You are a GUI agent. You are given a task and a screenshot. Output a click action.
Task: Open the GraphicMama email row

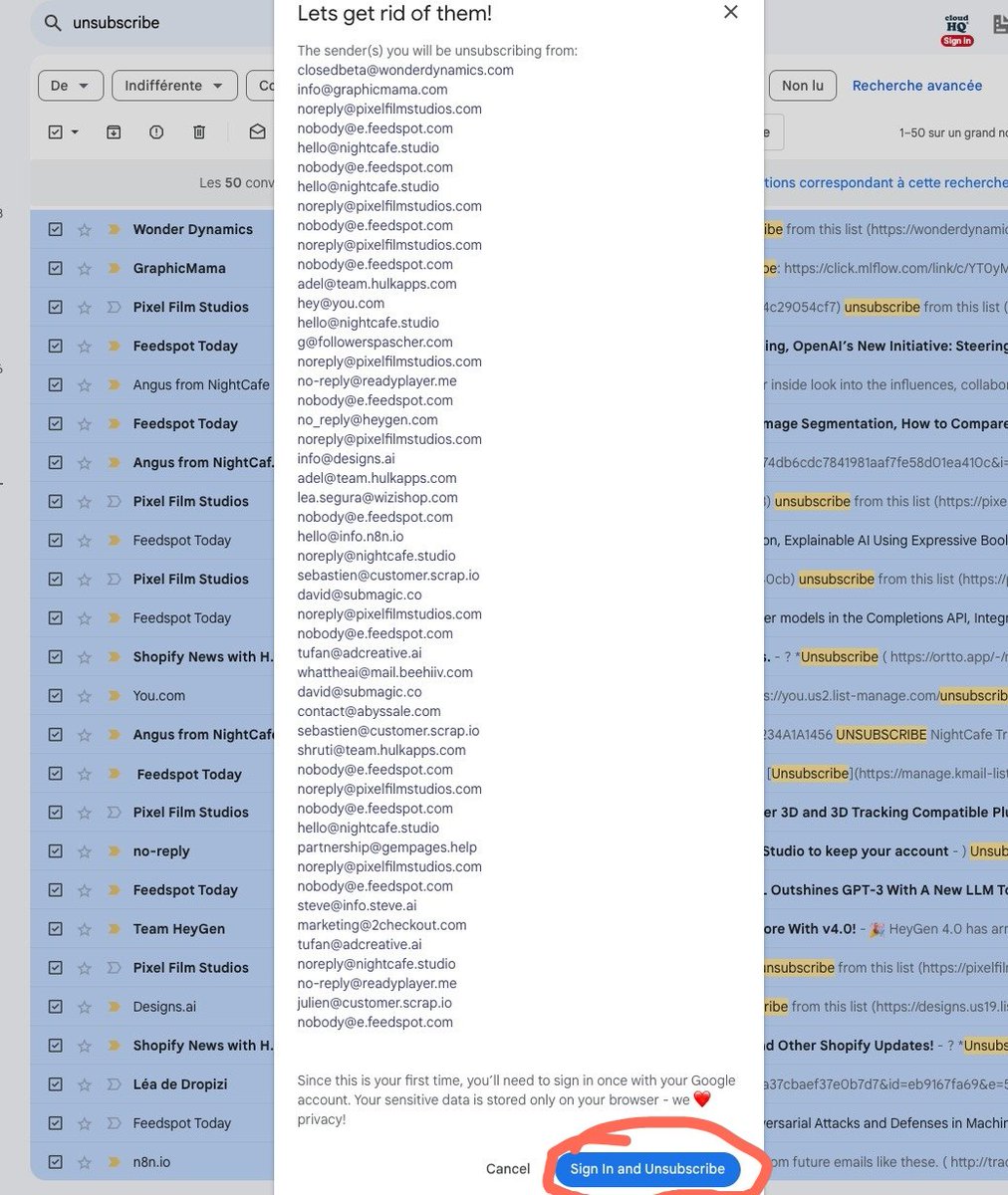179,268
